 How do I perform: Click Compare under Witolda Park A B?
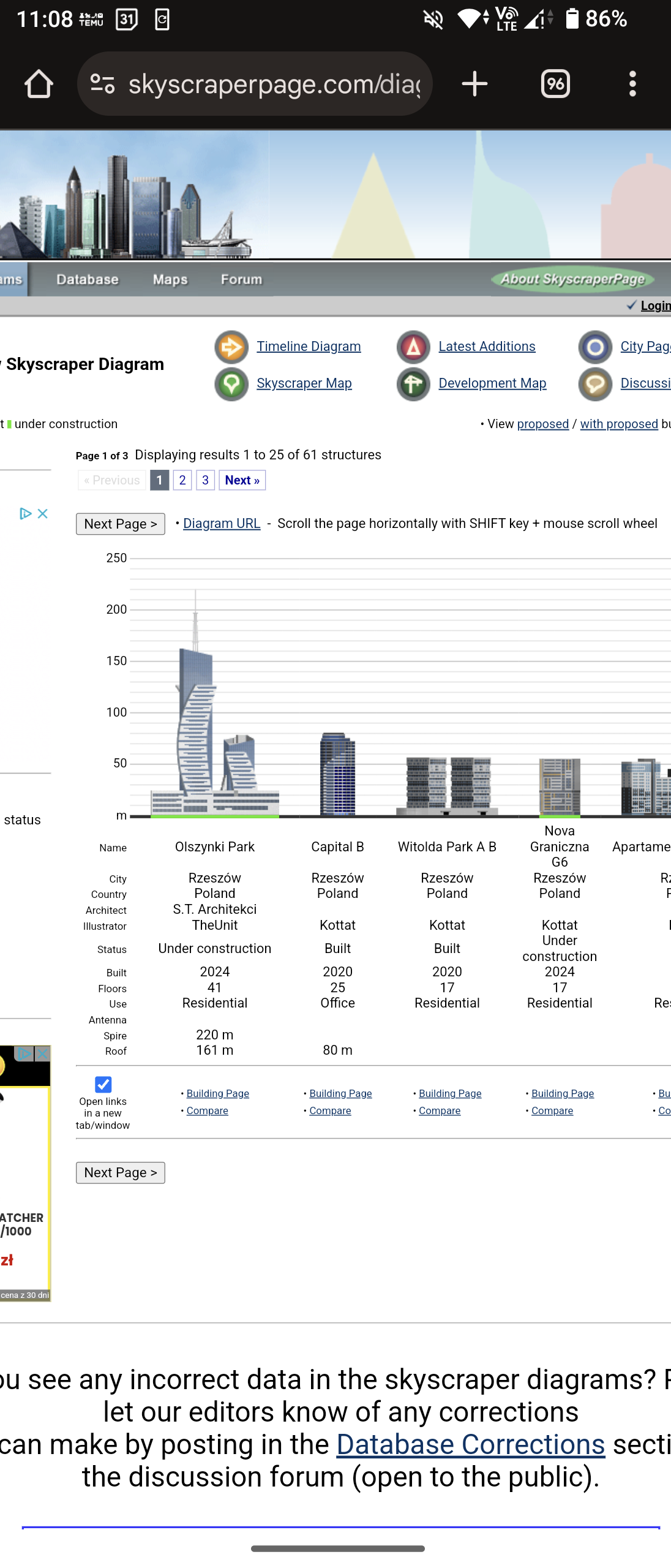[440, 1110]
